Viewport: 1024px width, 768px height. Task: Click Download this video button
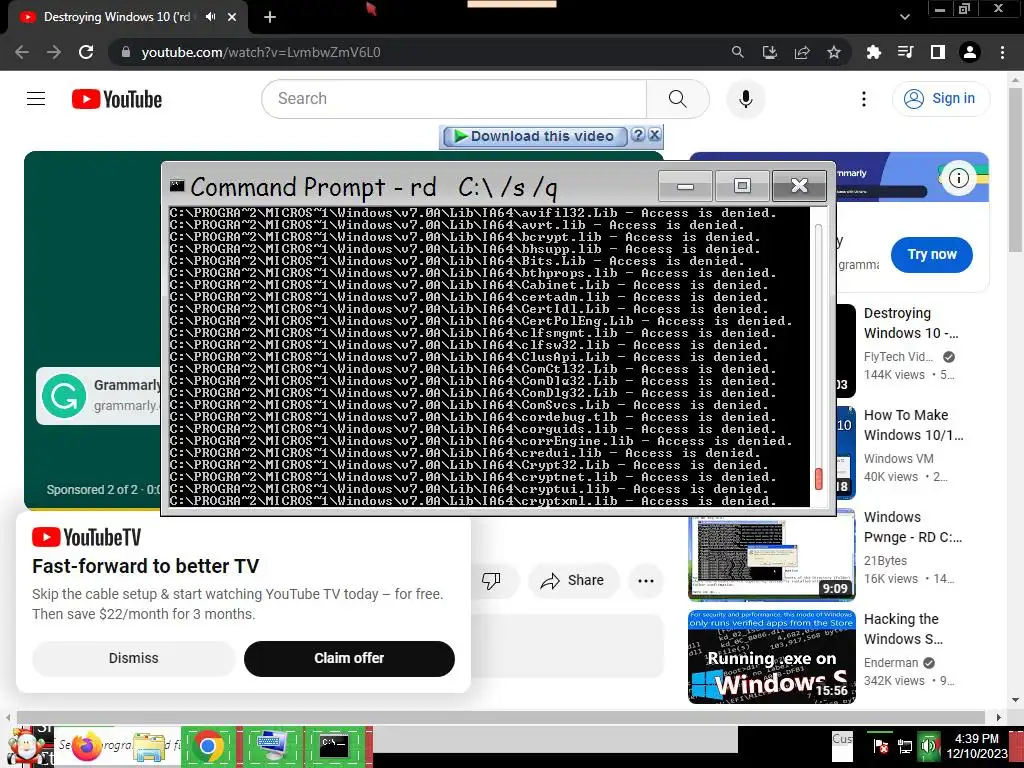(535, 136)
